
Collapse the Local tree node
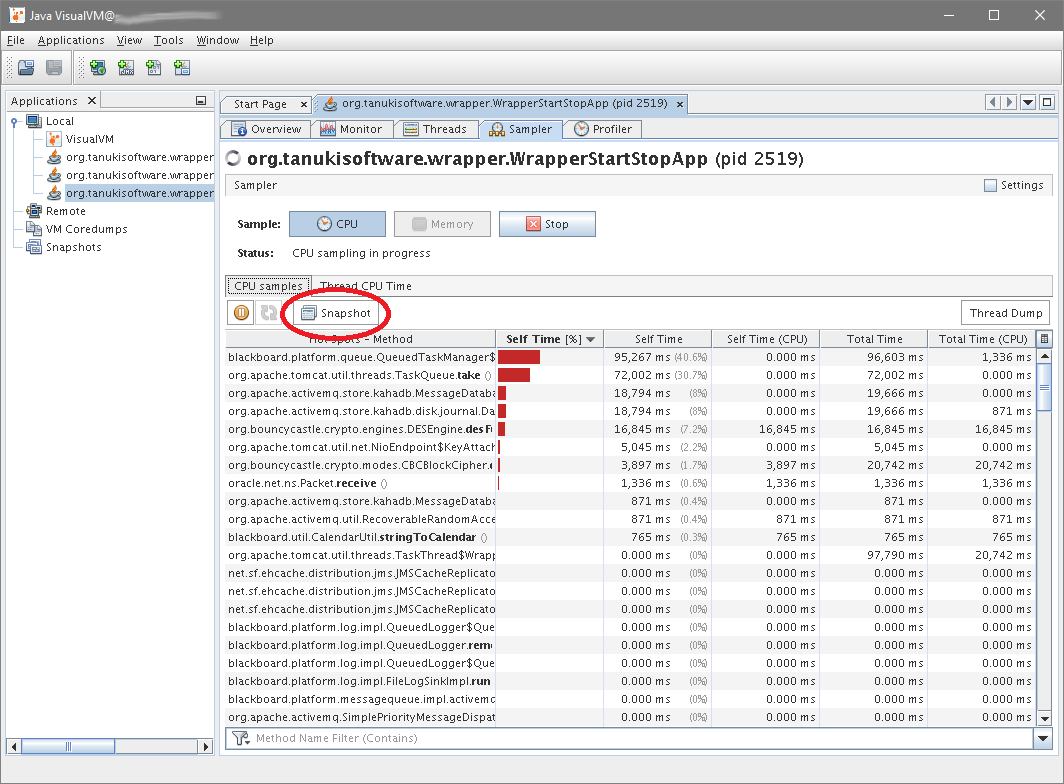[15, 121]
